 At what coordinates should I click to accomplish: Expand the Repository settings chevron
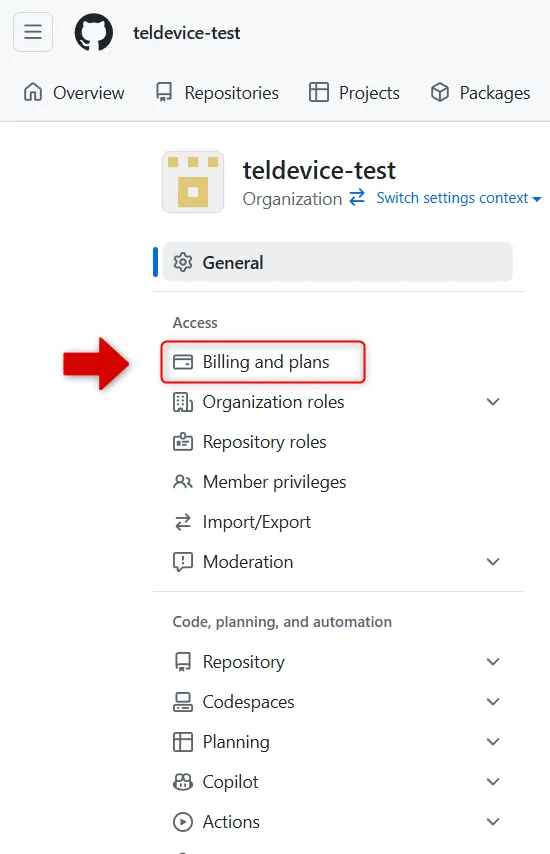493,662
